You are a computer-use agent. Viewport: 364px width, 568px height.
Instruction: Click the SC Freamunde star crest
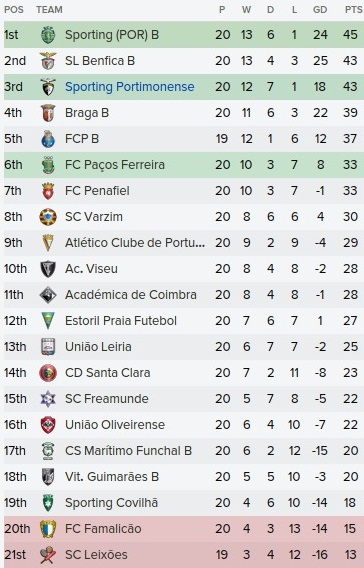point(48,399)
